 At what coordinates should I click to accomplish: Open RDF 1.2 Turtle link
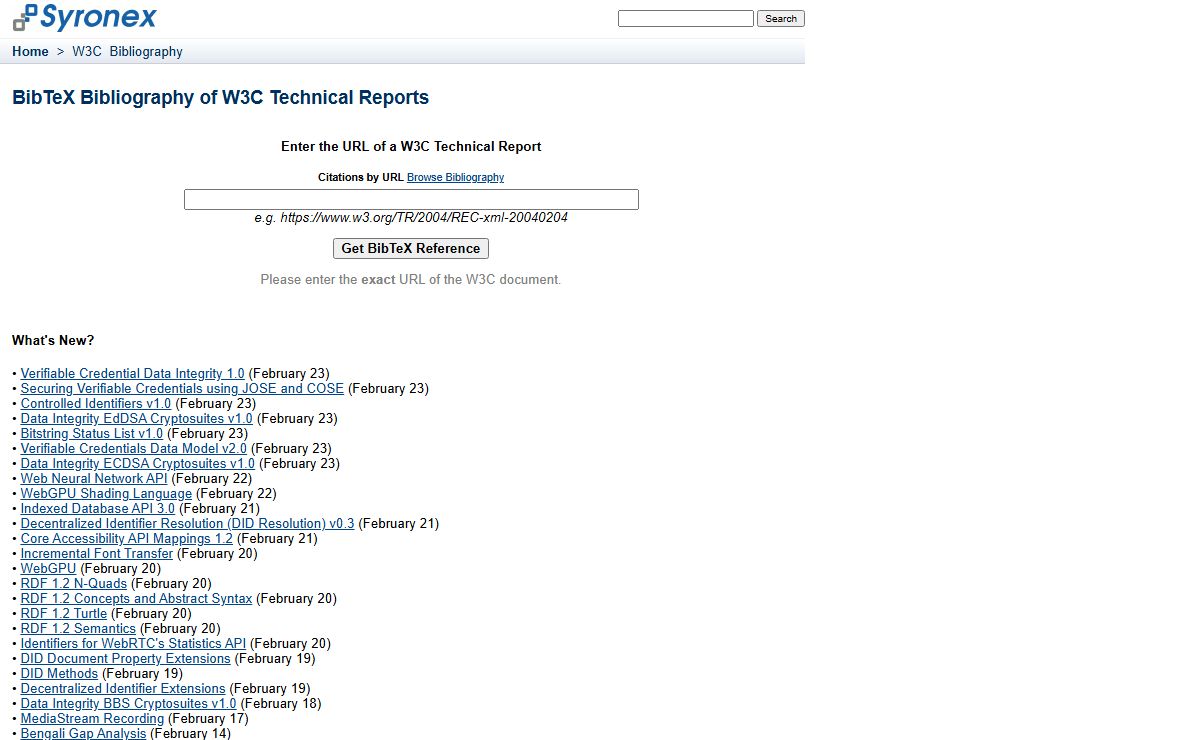tap(64, 614)
